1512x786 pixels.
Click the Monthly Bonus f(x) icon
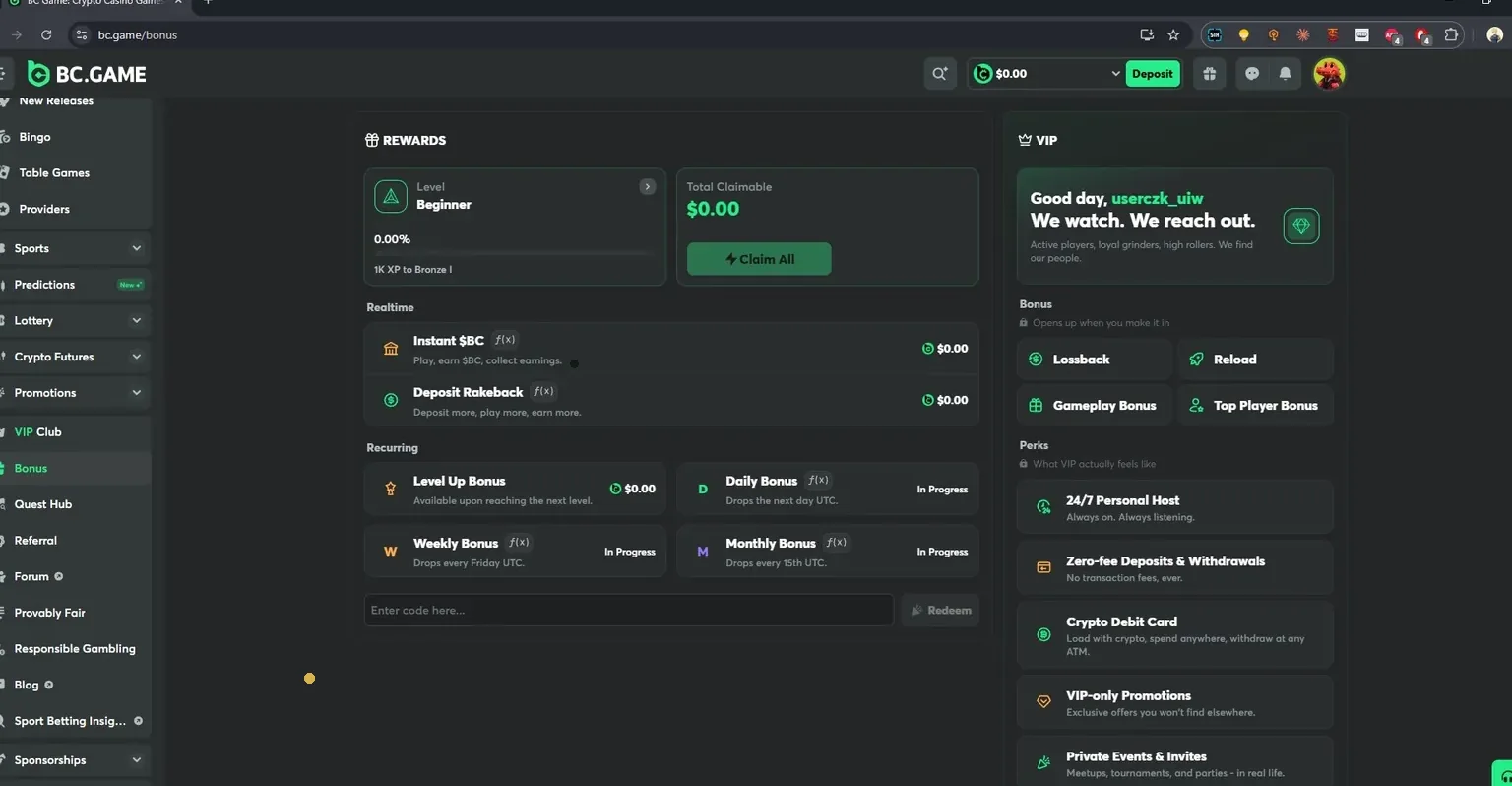(x=837, y=543)
